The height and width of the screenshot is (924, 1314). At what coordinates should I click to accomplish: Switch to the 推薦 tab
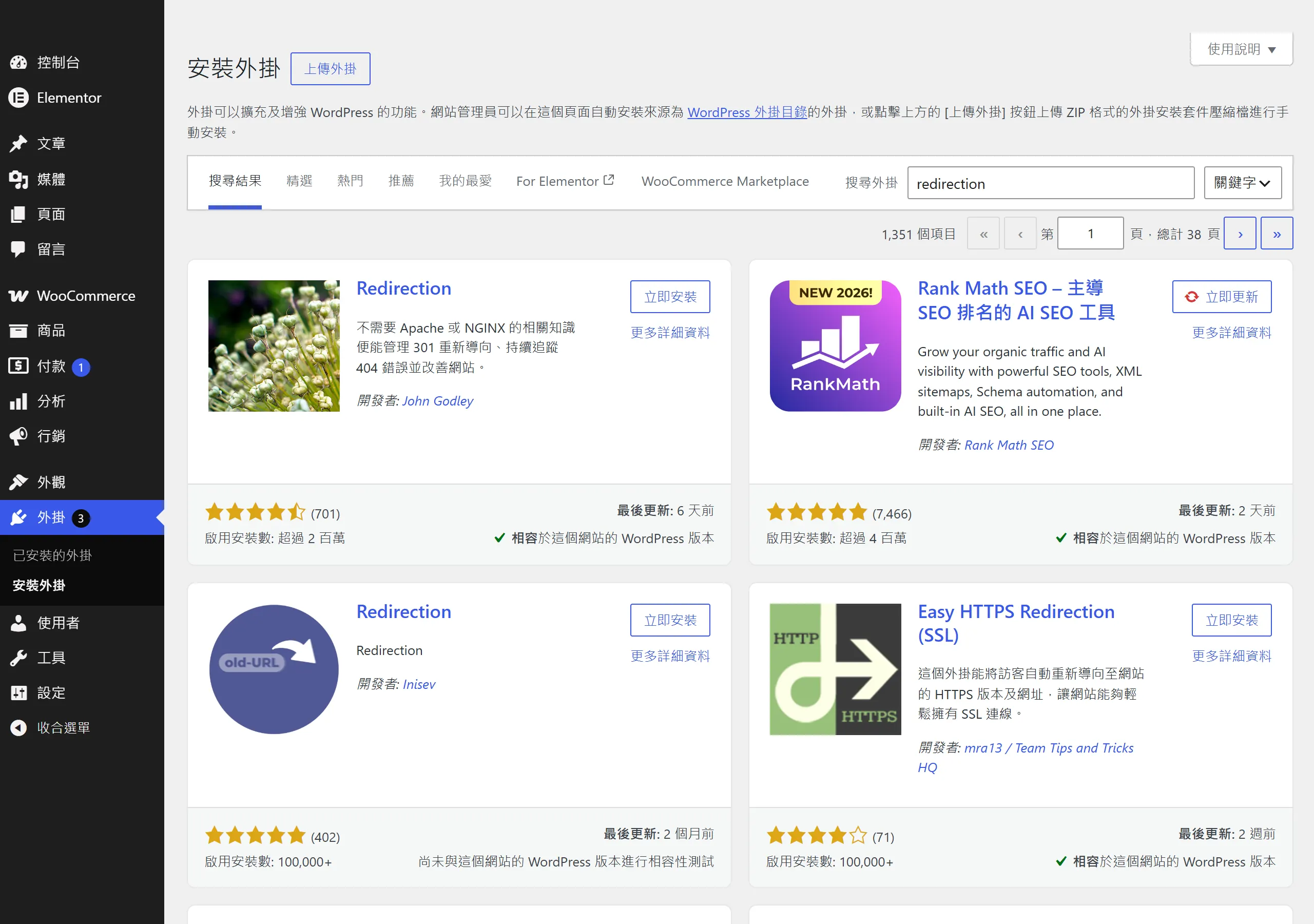(x=401, y=181)
